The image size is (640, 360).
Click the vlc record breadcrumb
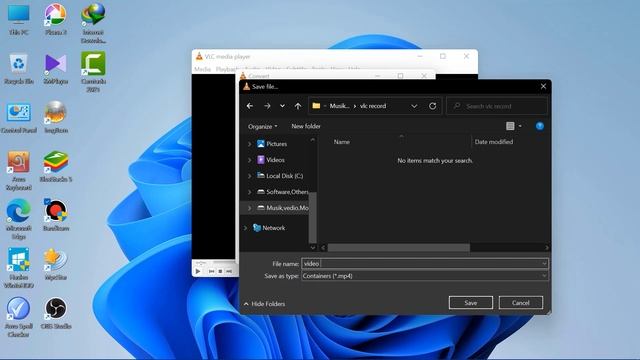[x=373, y=106]
